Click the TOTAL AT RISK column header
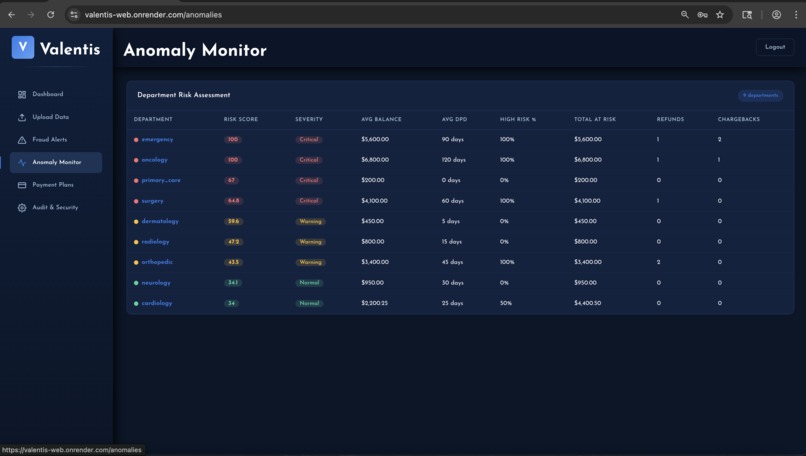806x456 pixels. click(x=595, y=119)
